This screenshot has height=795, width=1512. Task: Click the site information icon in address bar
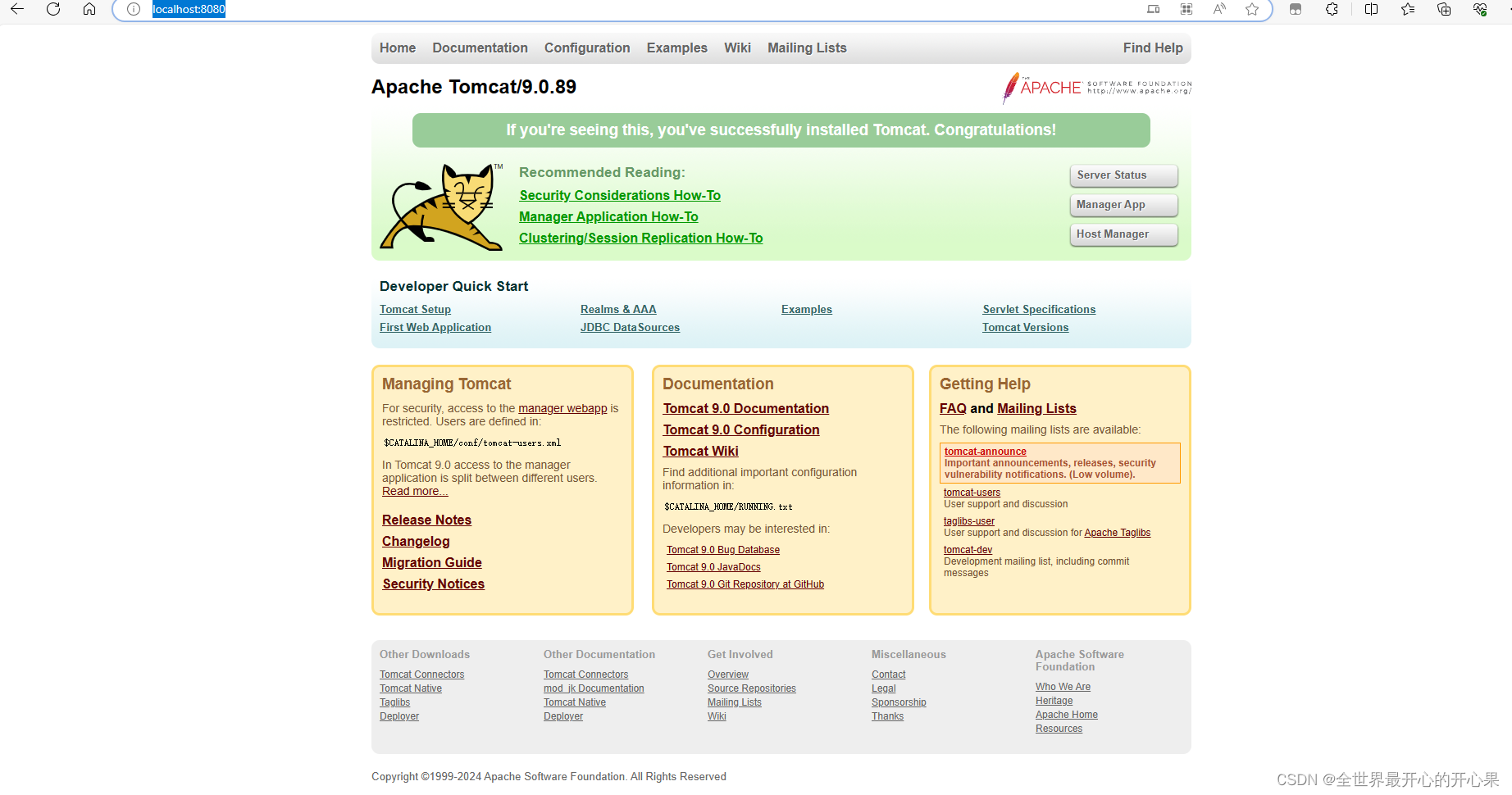(132, 9)
